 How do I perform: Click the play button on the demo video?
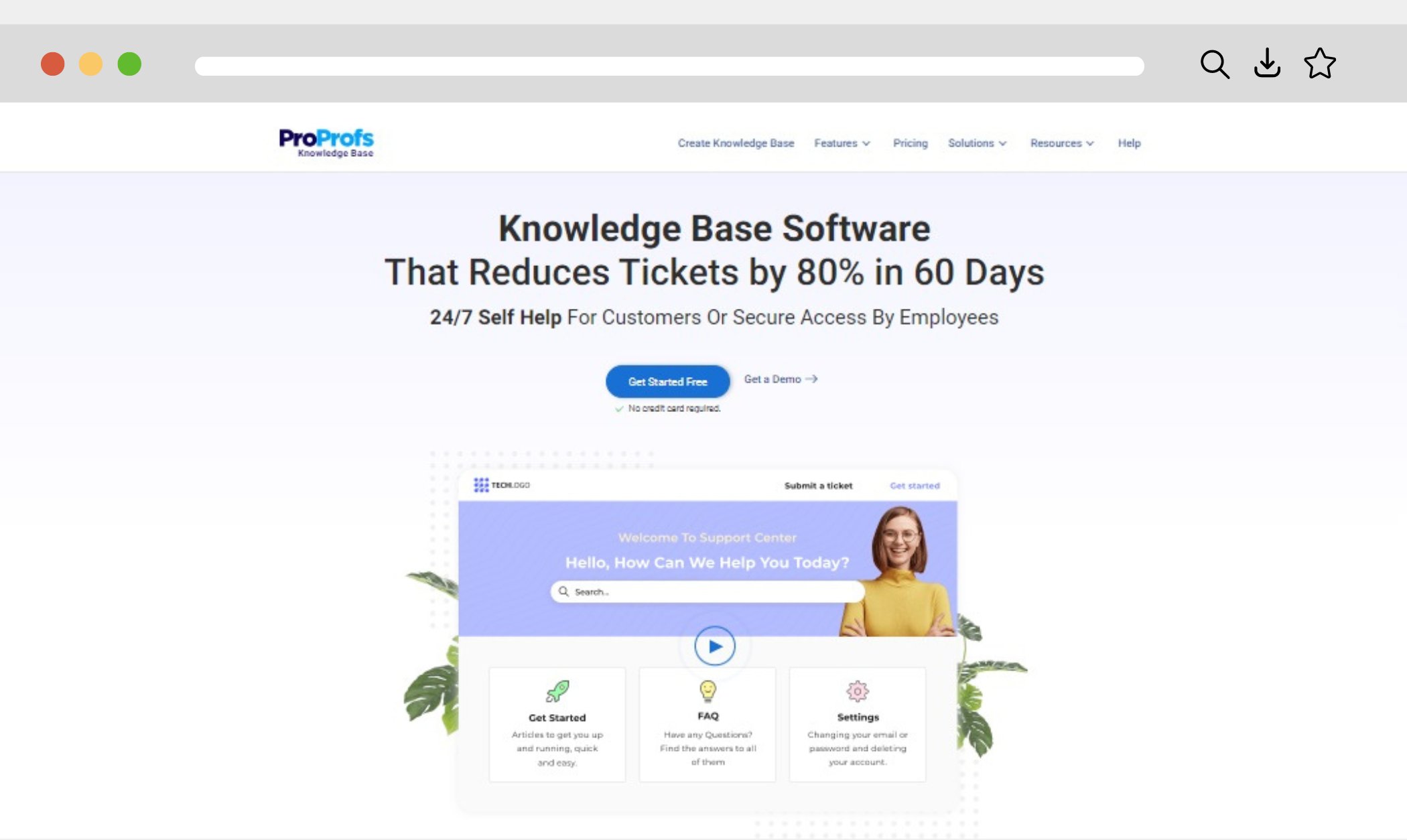713,644
